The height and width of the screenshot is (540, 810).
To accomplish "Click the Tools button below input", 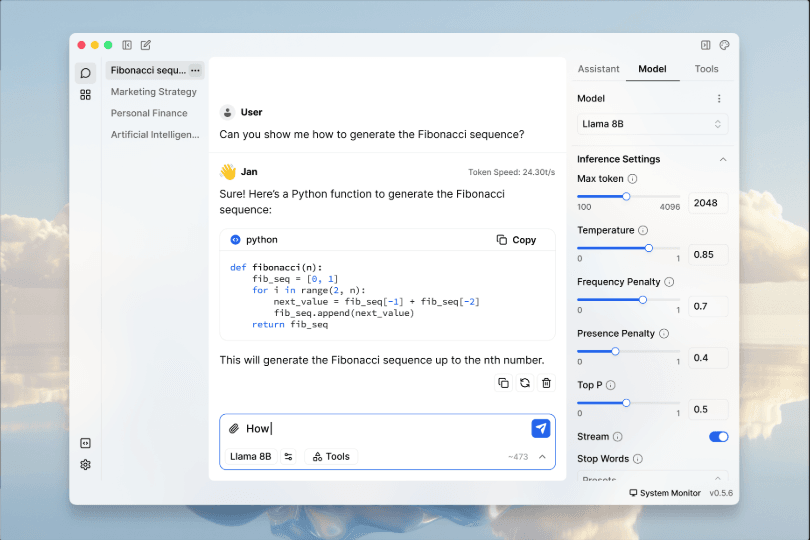I will [331, 457].
